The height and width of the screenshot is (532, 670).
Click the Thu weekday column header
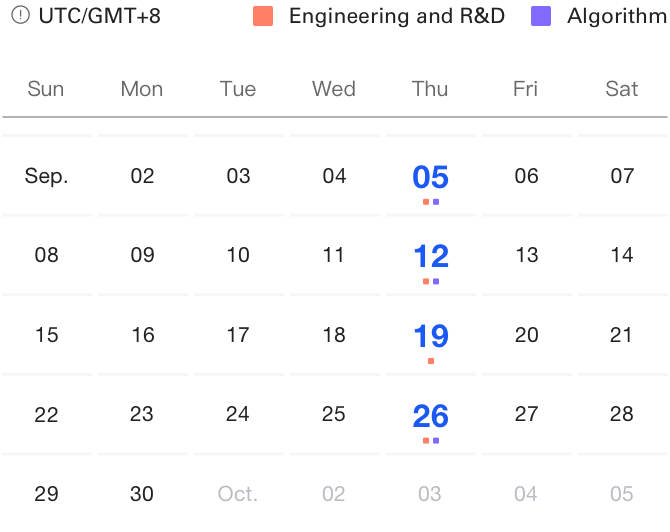click(x=430, y=89)
